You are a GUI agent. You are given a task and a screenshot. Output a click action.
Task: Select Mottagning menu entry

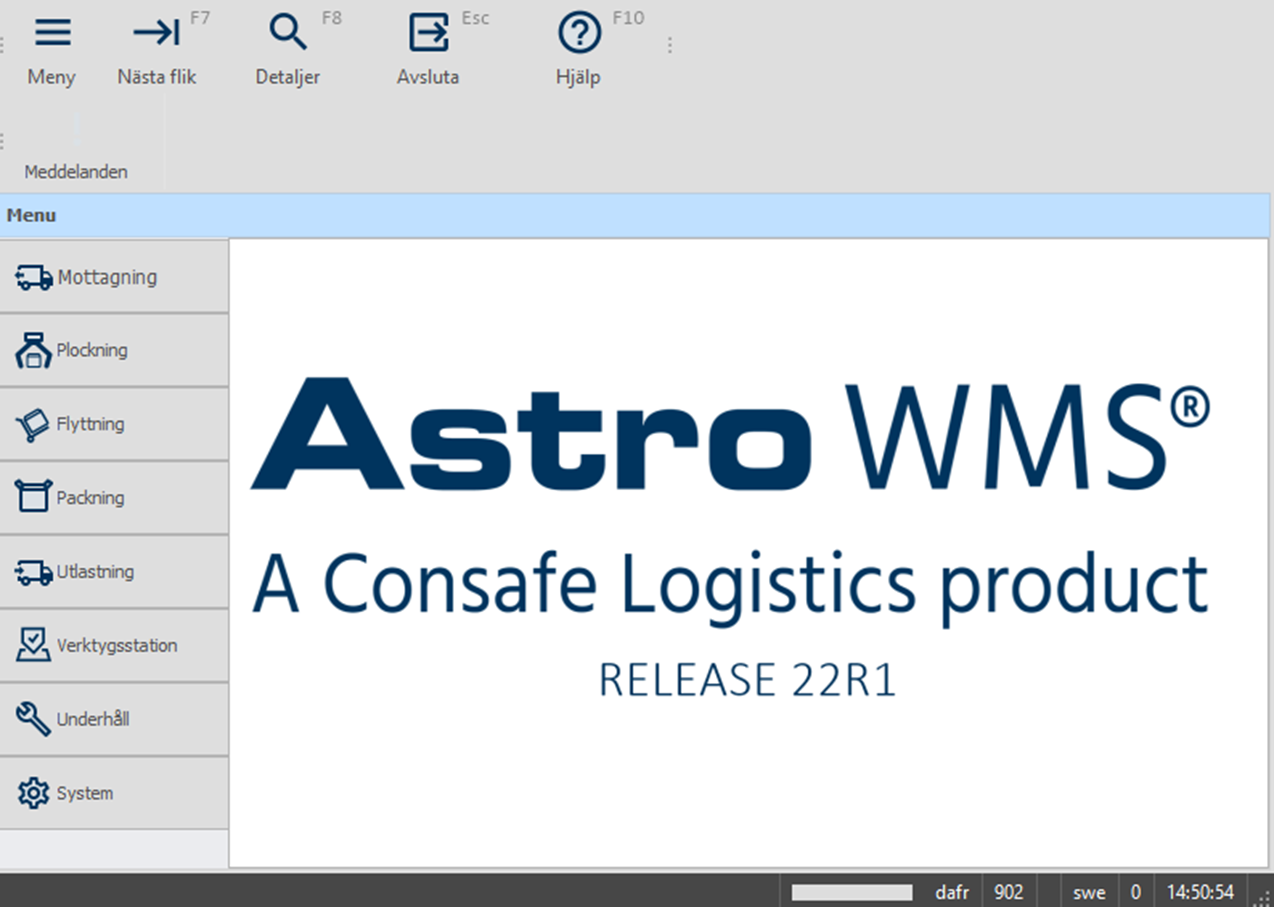114,277
